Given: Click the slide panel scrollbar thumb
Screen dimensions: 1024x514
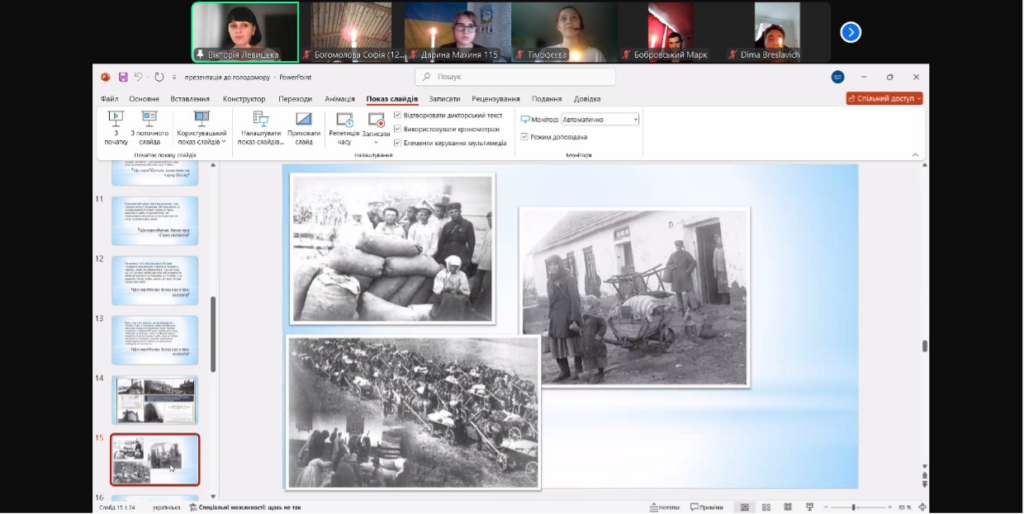Looking at the screenshot, I should (x=212, y=334).
